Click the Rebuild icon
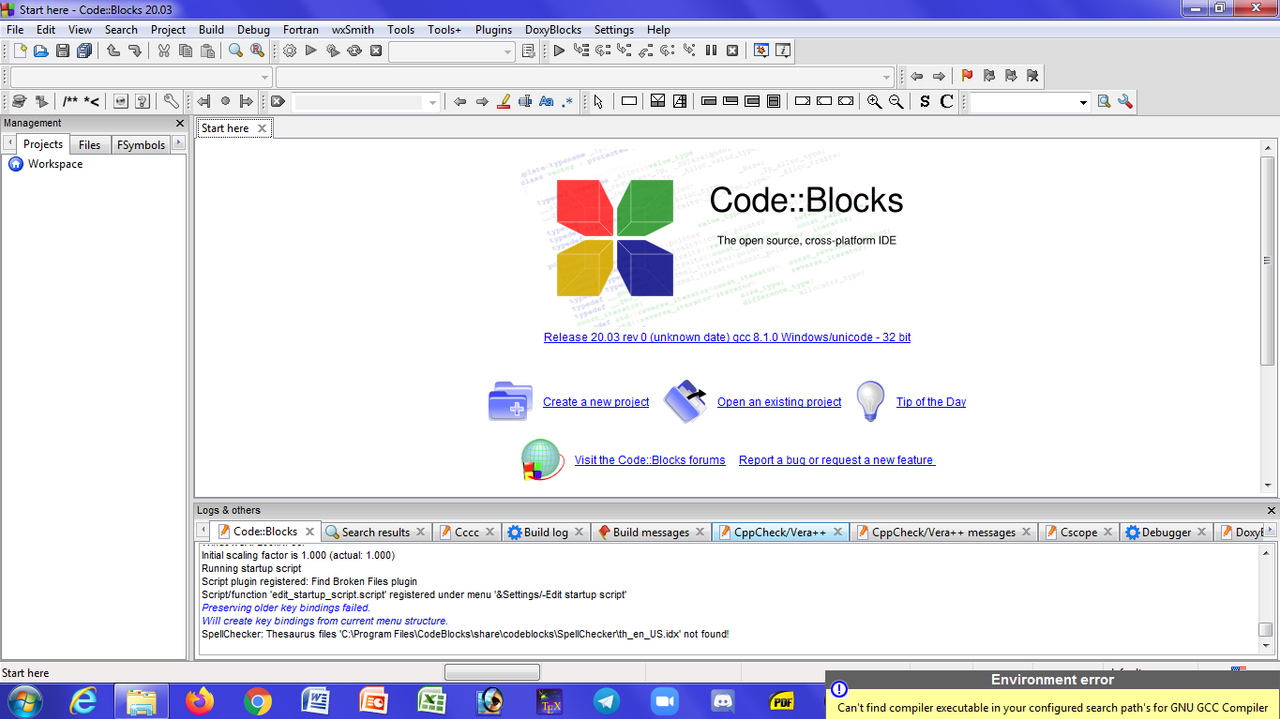Screen dimensions: 1280x719 [x=354, y=50]
